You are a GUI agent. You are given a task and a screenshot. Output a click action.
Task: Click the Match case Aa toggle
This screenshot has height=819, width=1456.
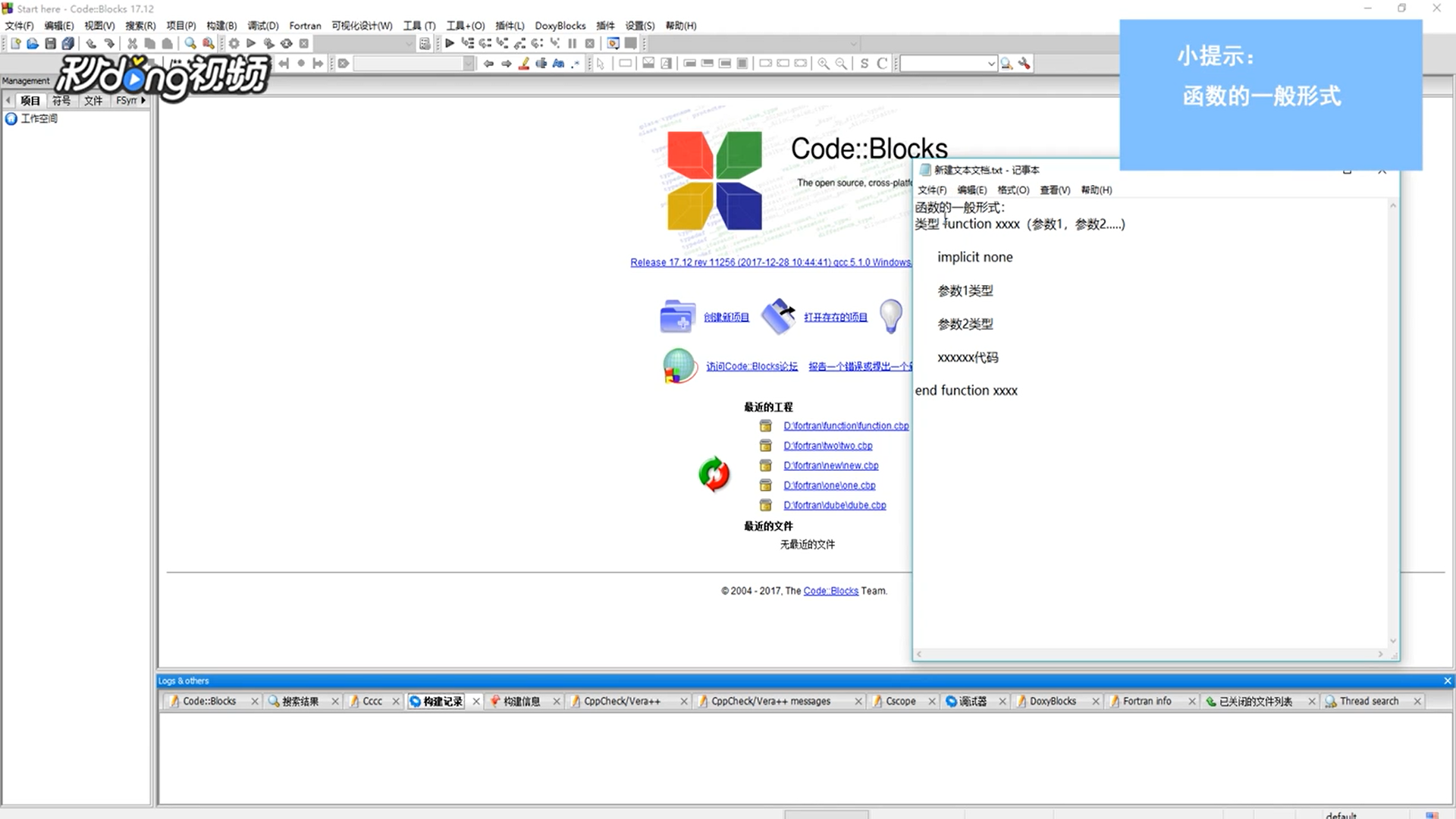coord(559,64)
